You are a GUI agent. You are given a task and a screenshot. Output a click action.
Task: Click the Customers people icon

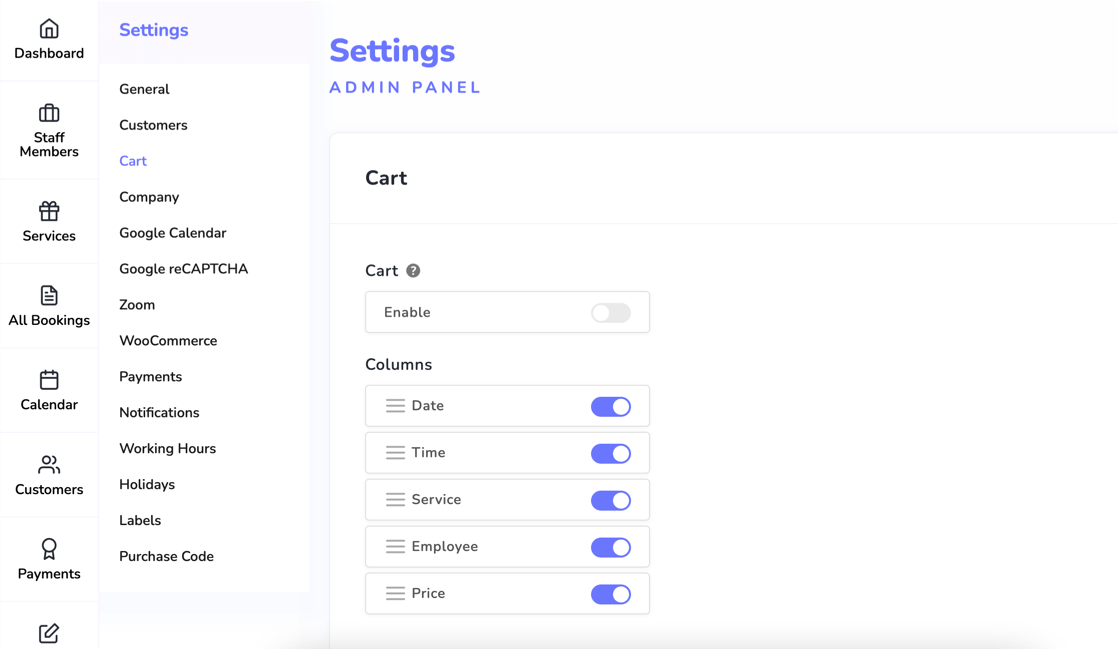click(49, 464)
